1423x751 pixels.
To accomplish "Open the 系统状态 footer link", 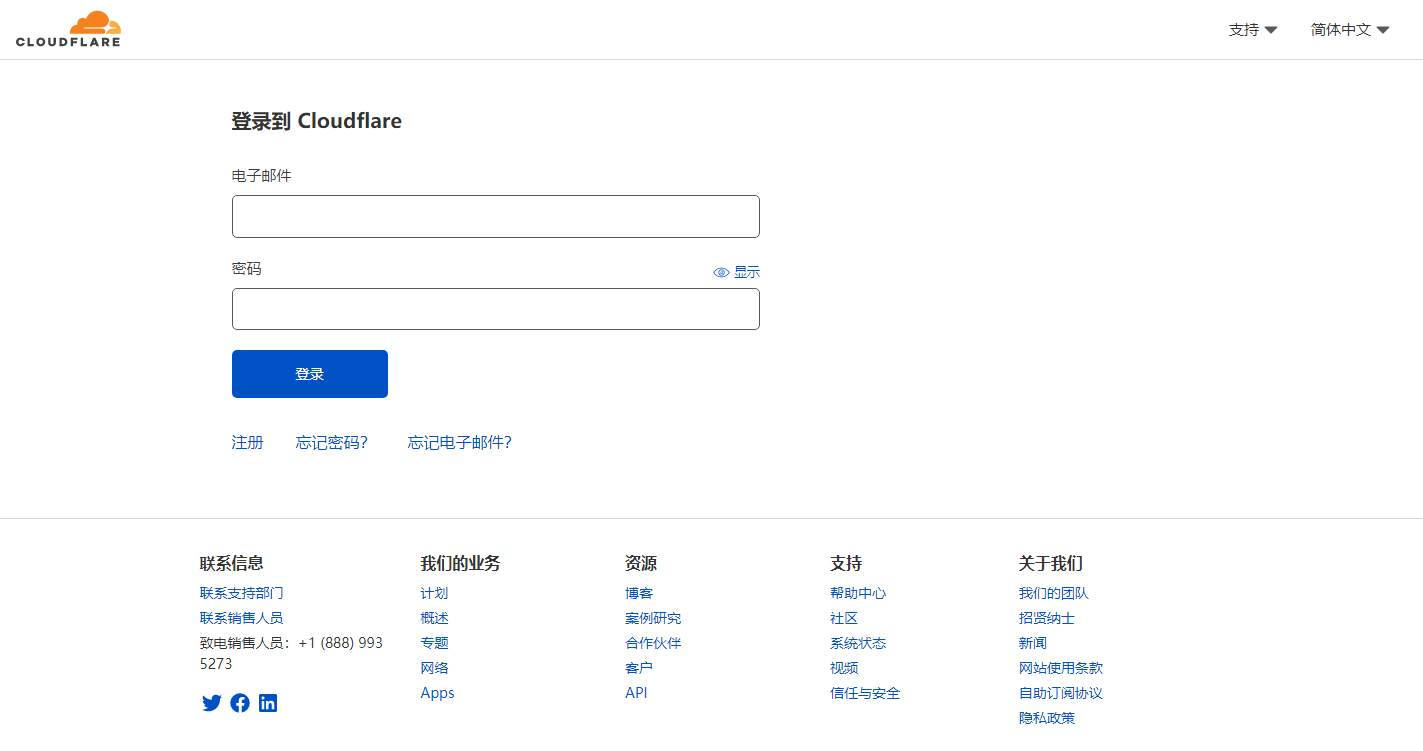I will pos(858,643).
